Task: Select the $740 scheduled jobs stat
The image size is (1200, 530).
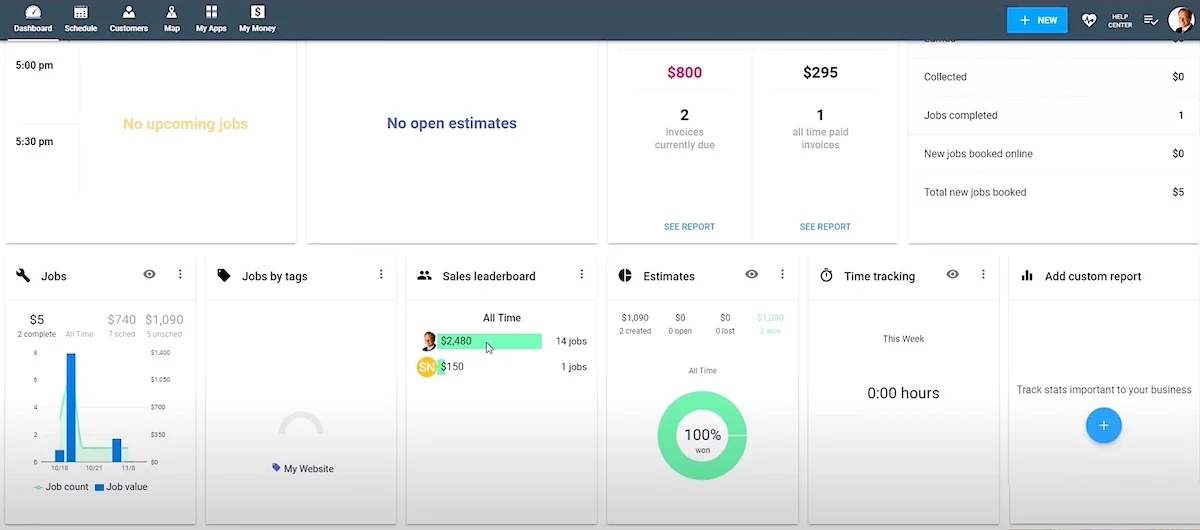Action: point(121,324)
